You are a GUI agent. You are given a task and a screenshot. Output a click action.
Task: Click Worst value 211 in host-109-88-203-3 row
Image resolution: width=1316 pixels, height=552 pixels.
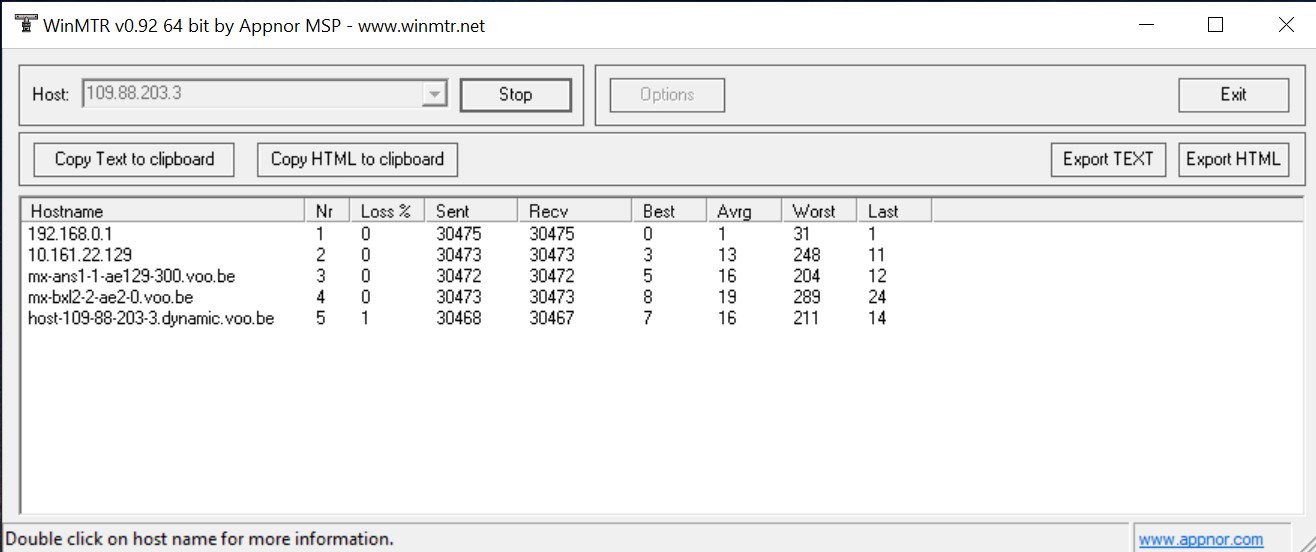[x=805, y=318]
